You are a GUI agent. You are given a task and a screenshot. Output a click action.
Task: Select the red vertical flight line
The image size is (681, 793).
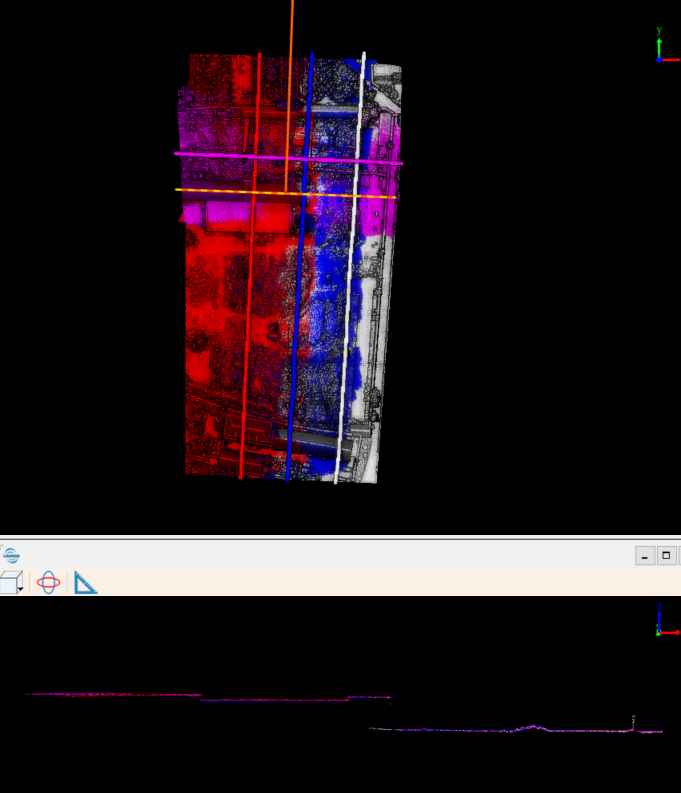click(x=250, y=266)
